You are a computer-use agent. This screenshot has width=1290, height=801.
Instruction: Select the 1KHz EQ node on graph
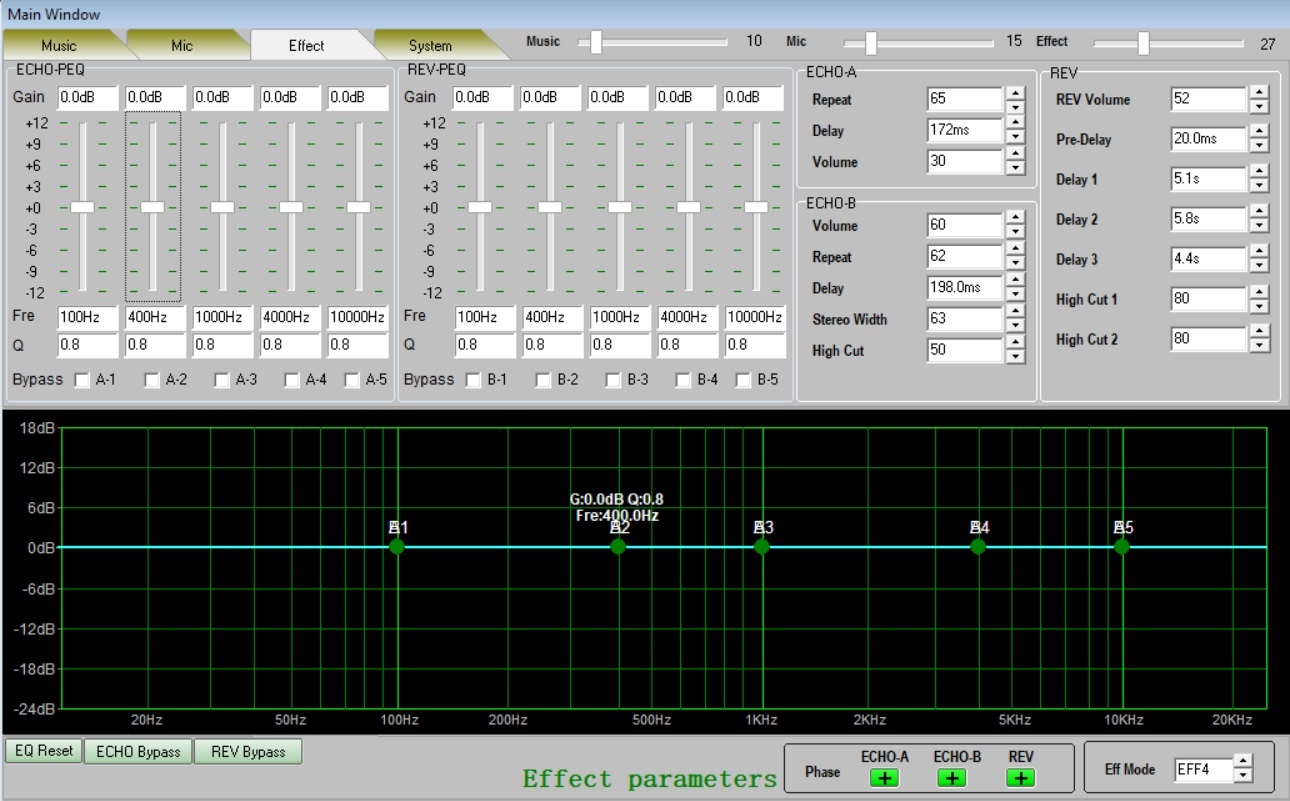(762, 546)
